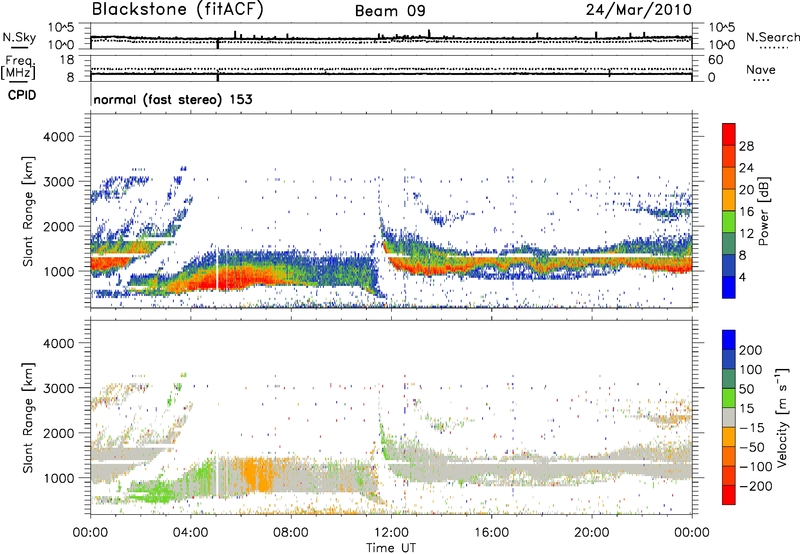
Task: Click the '3000' tick of velocity panel
Action: pyautogui.click(x=58, y=388)
